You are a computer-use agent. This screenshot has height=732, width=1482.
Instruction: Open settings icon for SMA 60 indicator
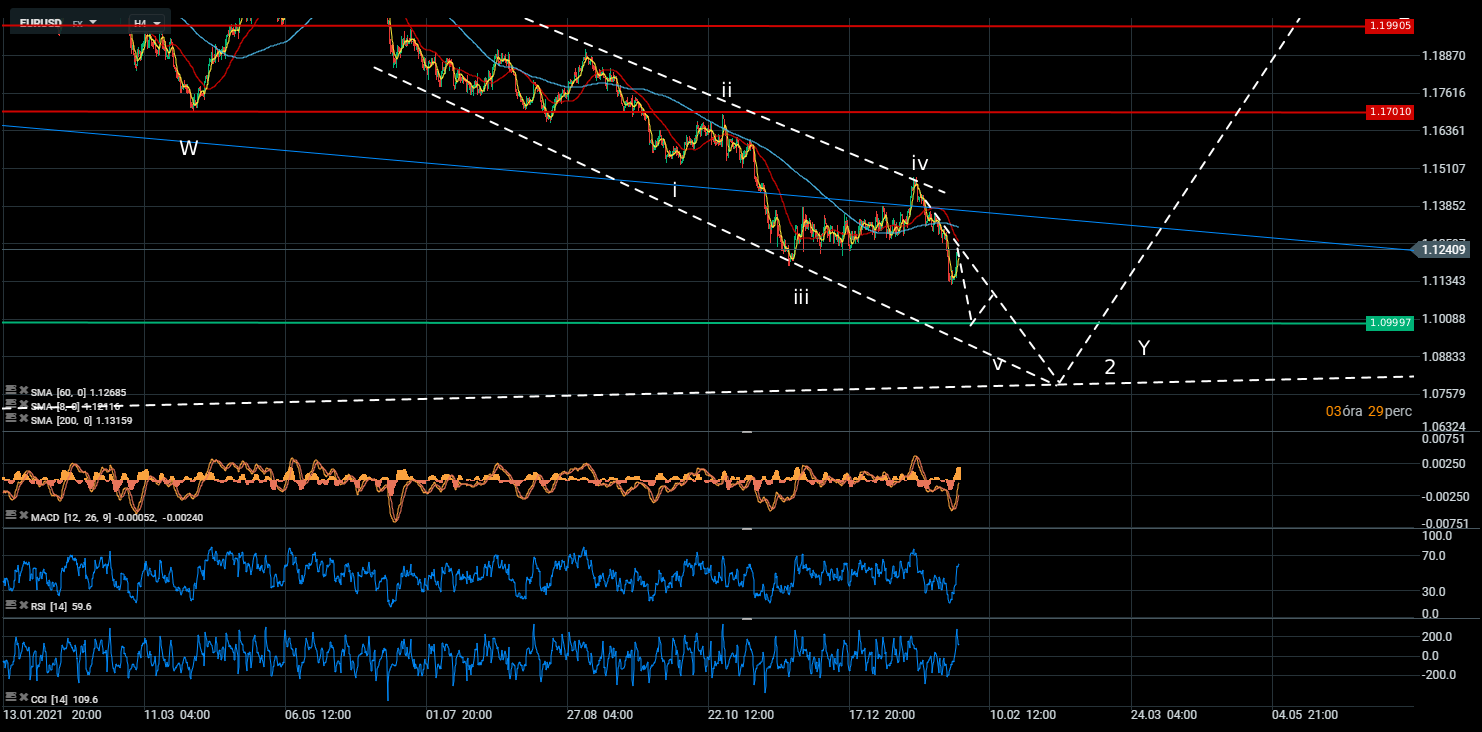pos(10,391)
